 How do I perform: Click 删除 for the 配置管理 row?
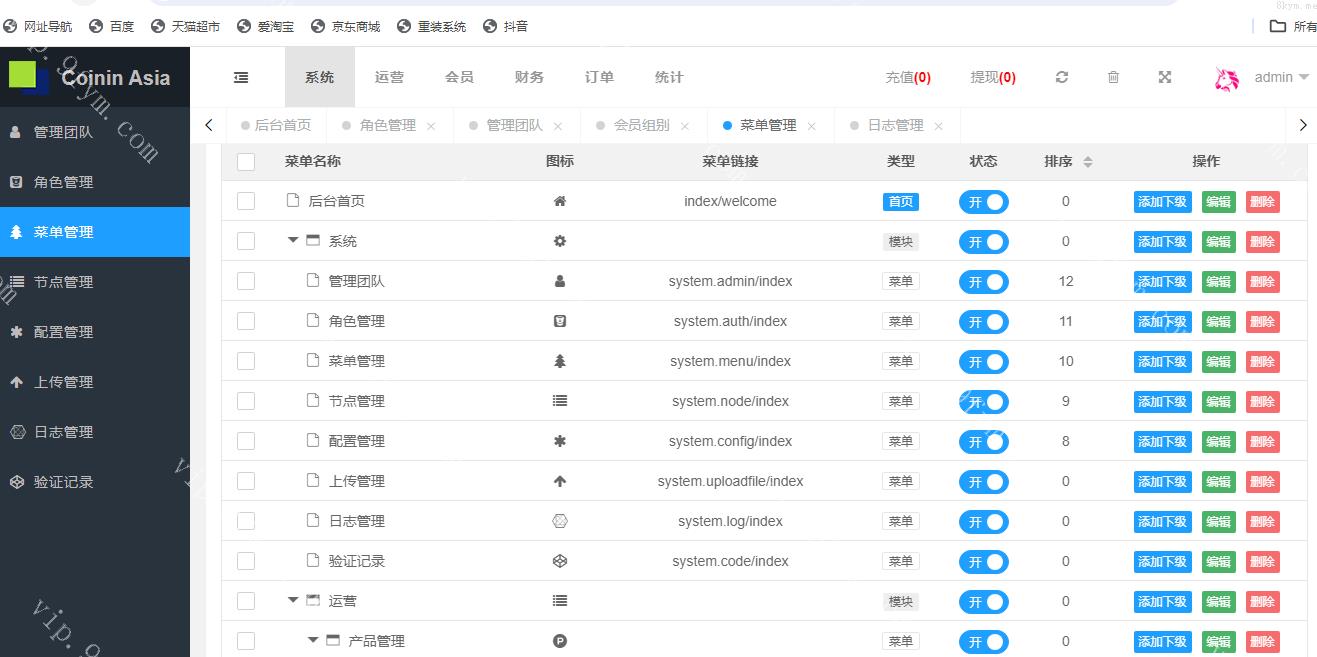coord(1262,441)
